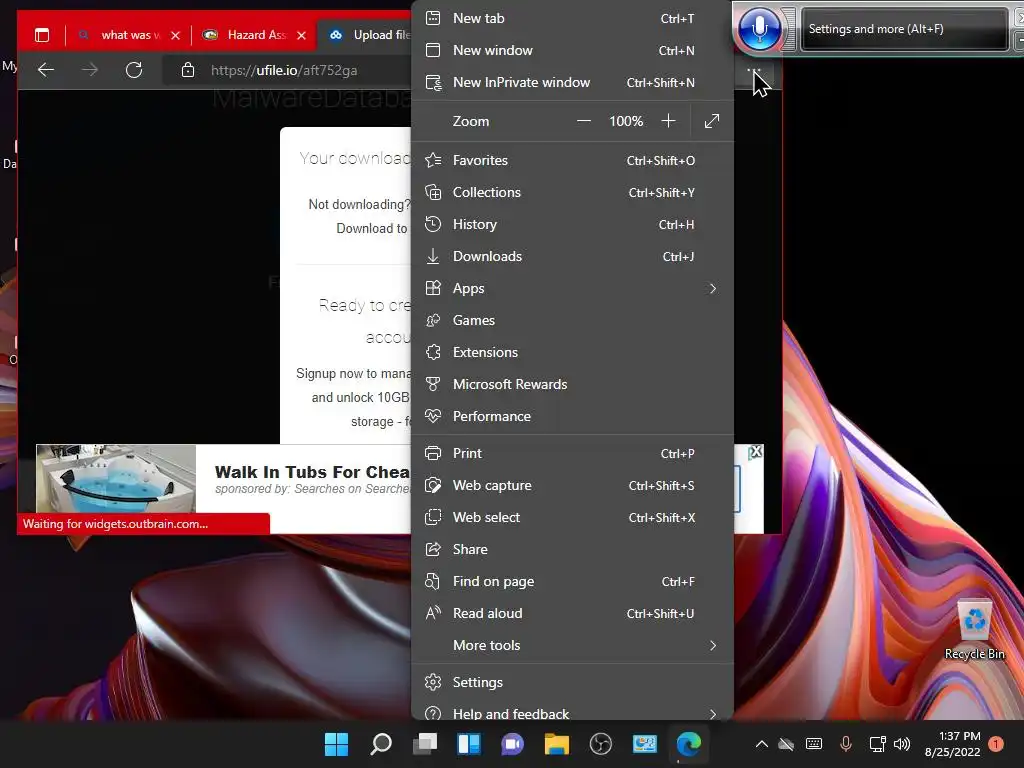Viewport: 1024px width, 768px height.
Task: Expand the More tools submenu
Action: [x=572, y=645]
